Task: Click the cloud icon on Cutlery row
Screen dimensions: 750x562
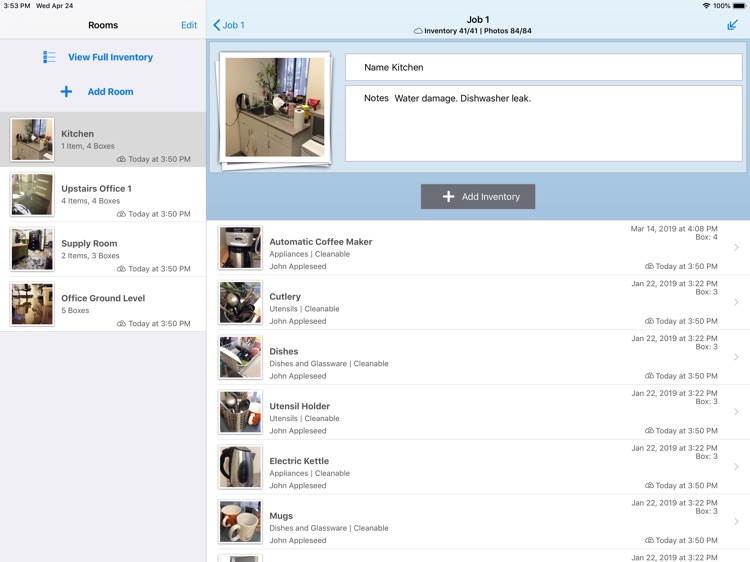Action: coord(649,321)
